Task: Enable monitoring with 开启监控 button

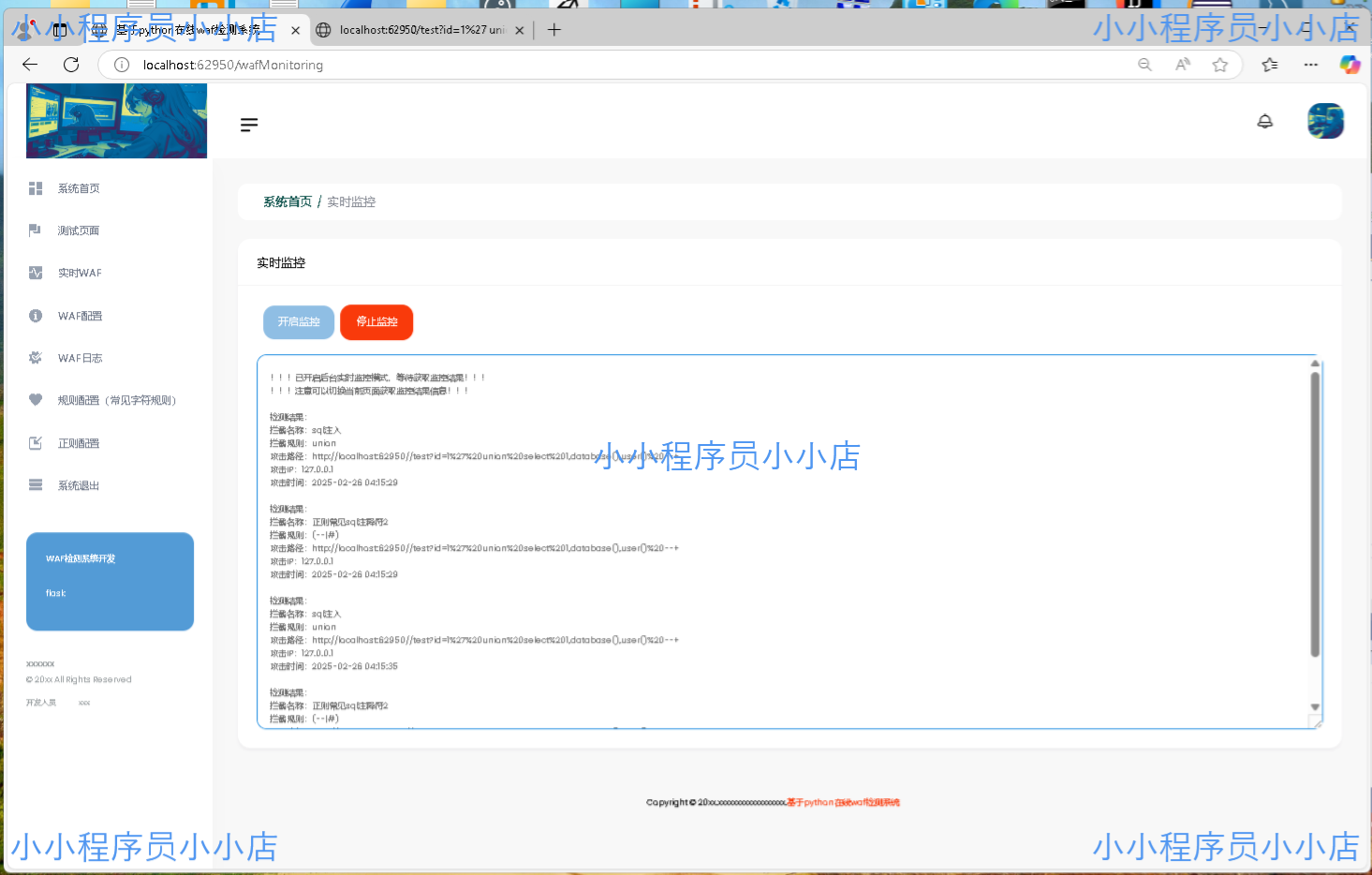Action: pos(298,321)
